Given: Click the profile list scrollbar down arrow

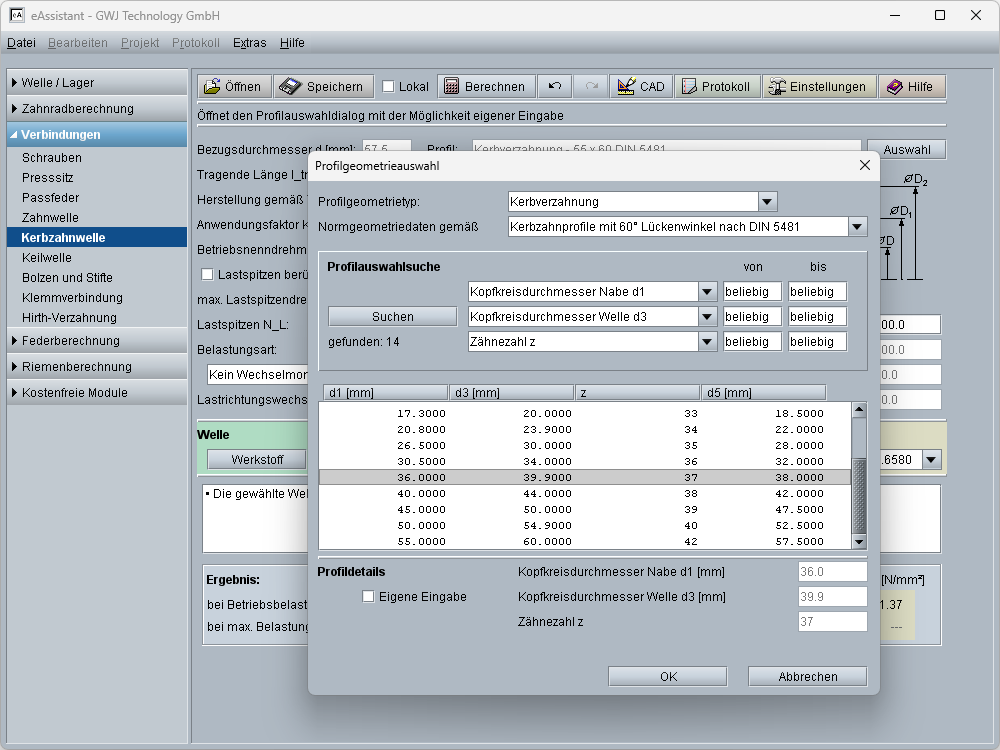Looking at the screenshot, I should point(858,541).
